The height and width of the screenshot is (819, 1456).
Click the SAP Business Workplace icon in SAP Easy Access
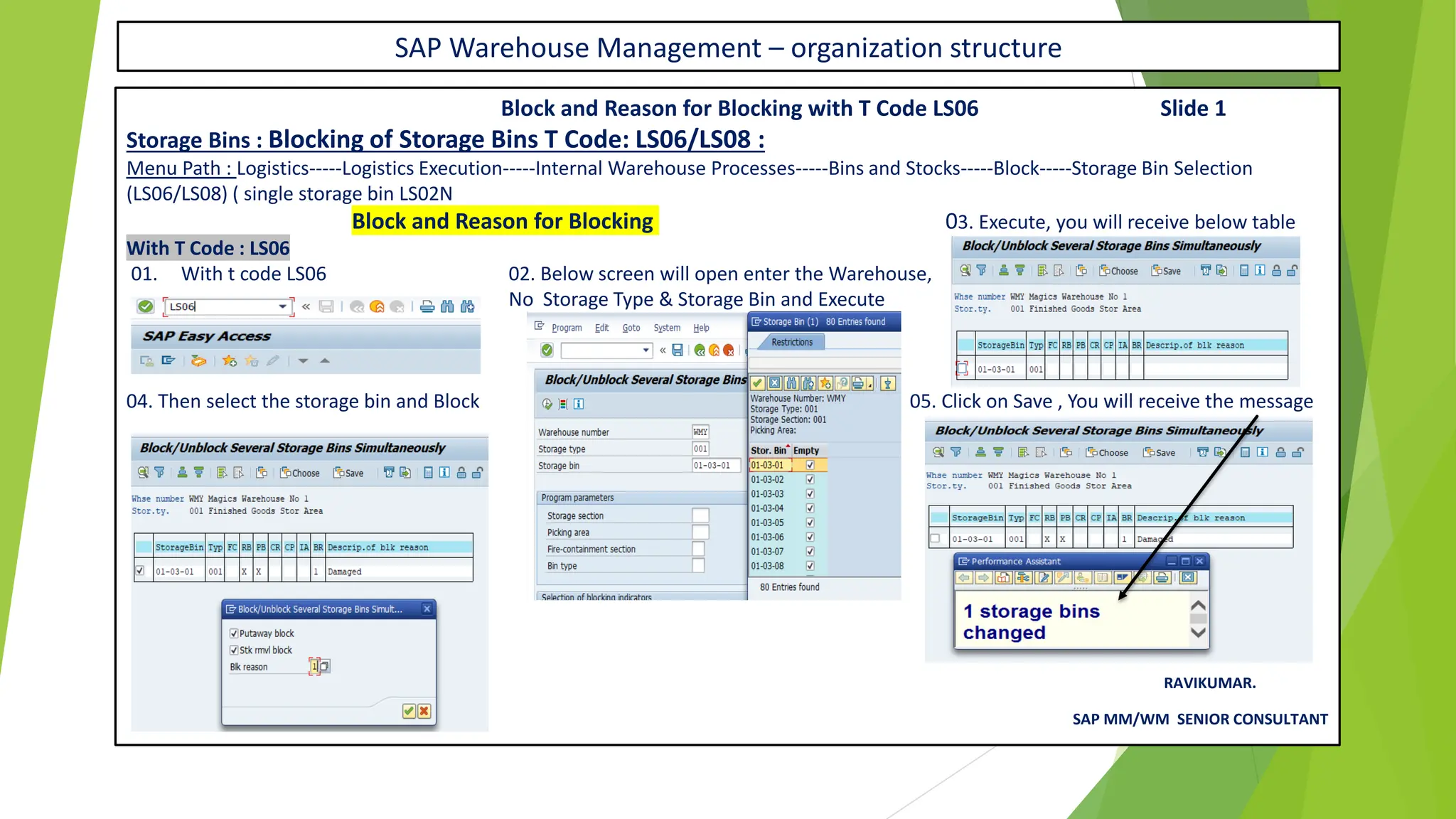(x=198, y=361)
